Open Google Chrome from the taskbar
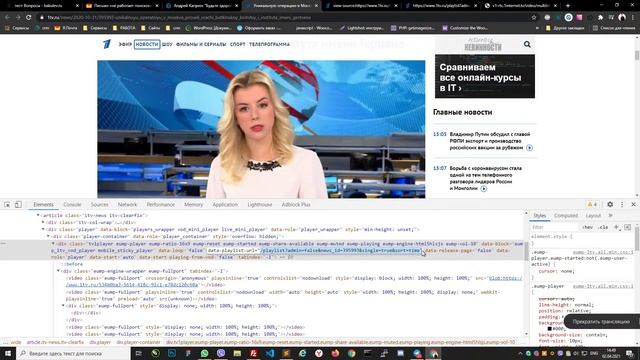 click(351, 353)
